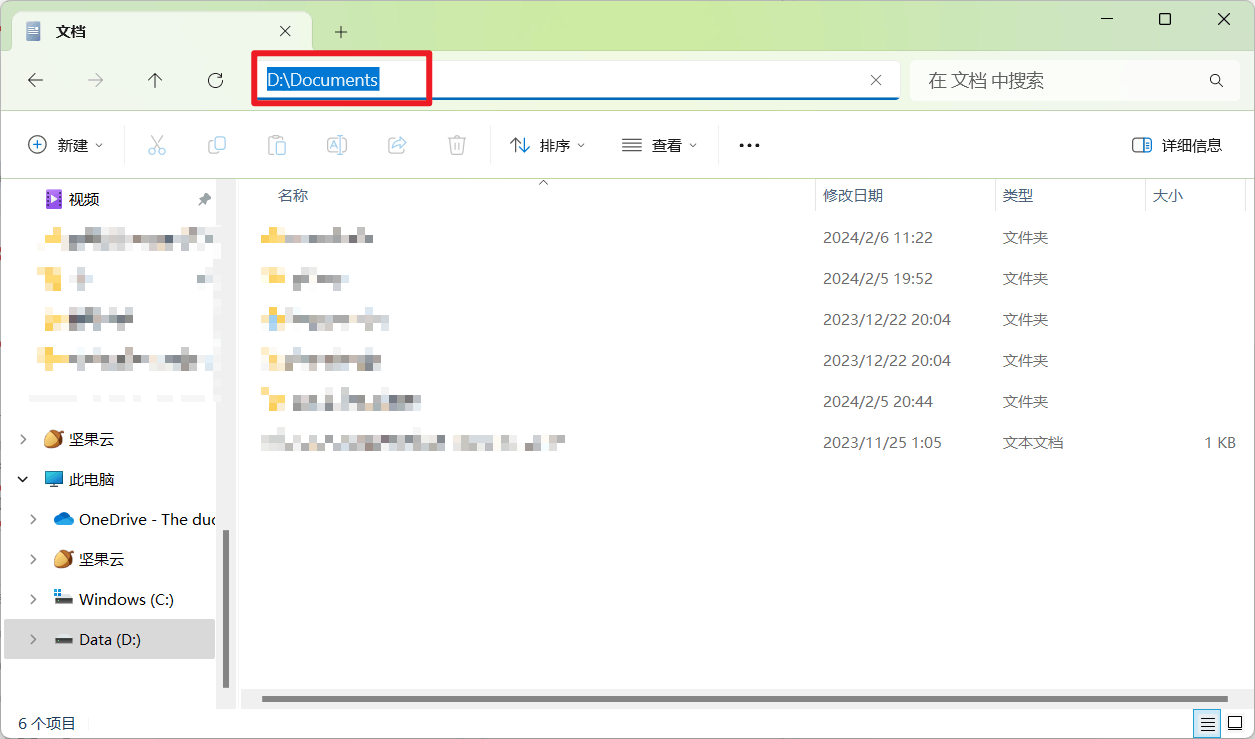Click the Copy icon in toolbar
1255x739 pixels.
coord(217,145)
